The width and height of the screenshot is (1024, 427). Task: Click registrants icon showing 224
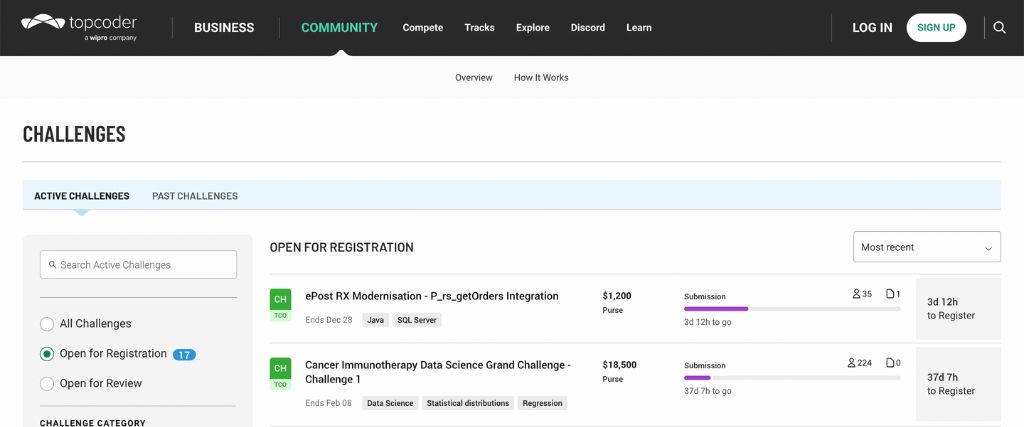(x=852, y=363)
